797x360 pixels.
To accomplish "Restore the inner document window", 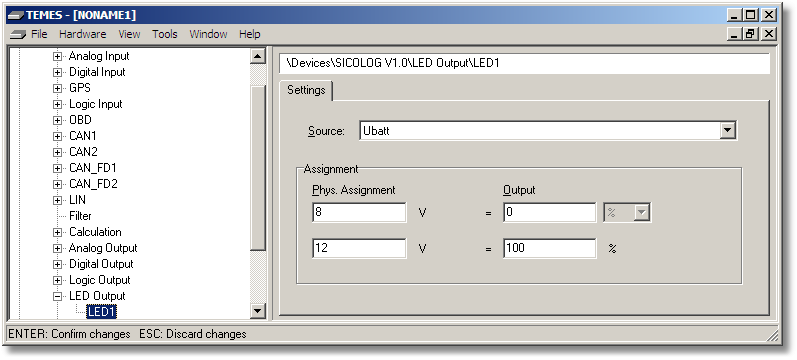I will 750,34.
